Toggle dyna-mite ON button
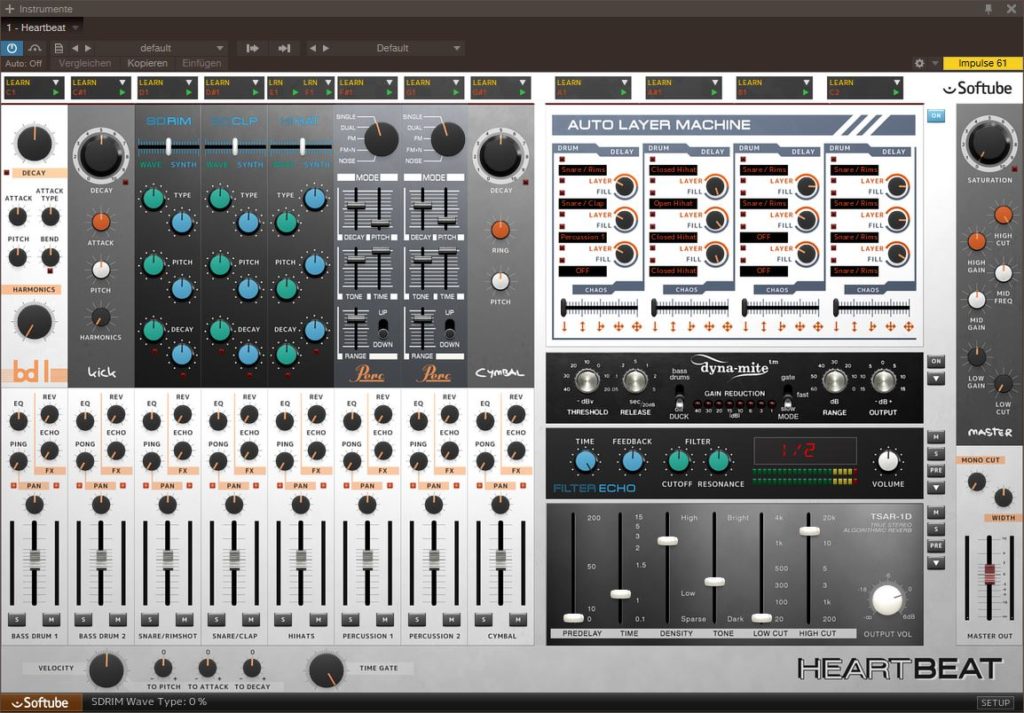Image resolution: width=1024 pixels, height=713 pixels. click(936, 361)
